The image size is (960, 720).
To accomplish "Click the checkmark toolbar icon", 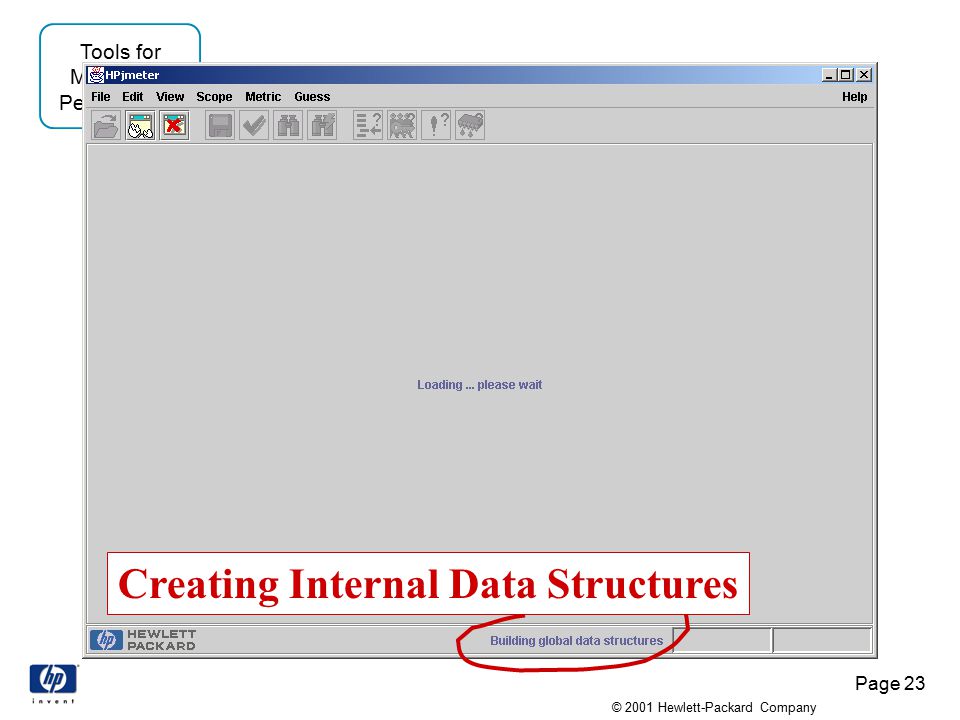I will 254,126.
